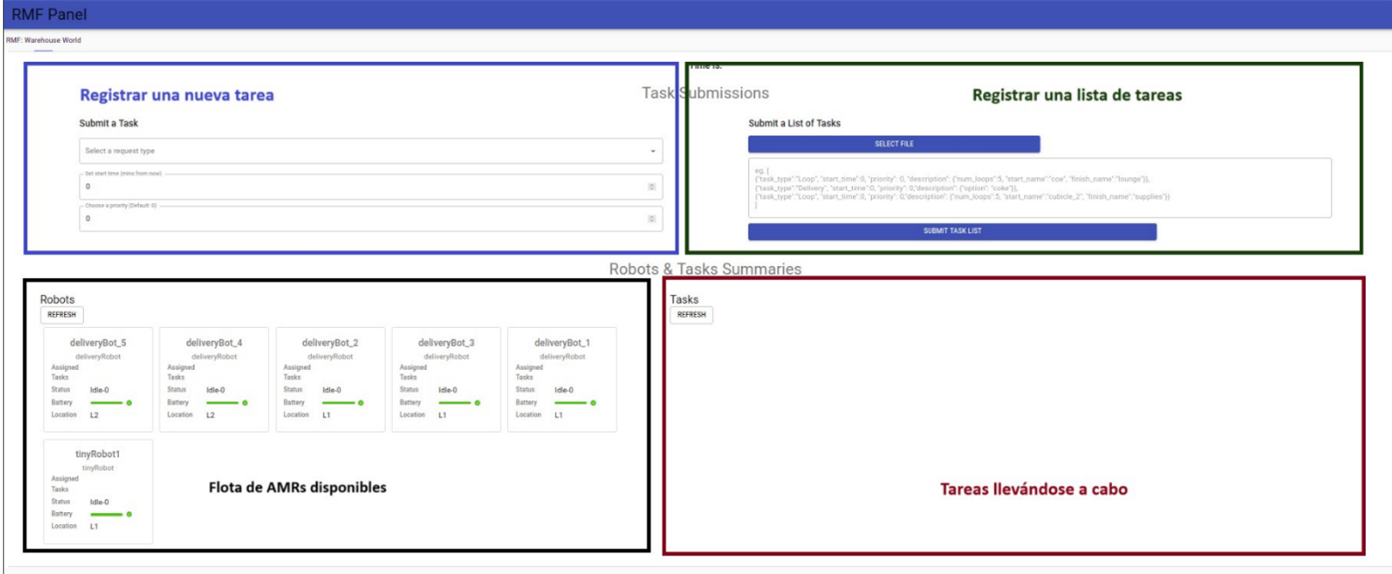Image resolution: width=1392 pixels, height=574 pixels.
Task: Click the 'Assigned Tasks' label in deliveryBot_1 card
Action: pos(529,372)
